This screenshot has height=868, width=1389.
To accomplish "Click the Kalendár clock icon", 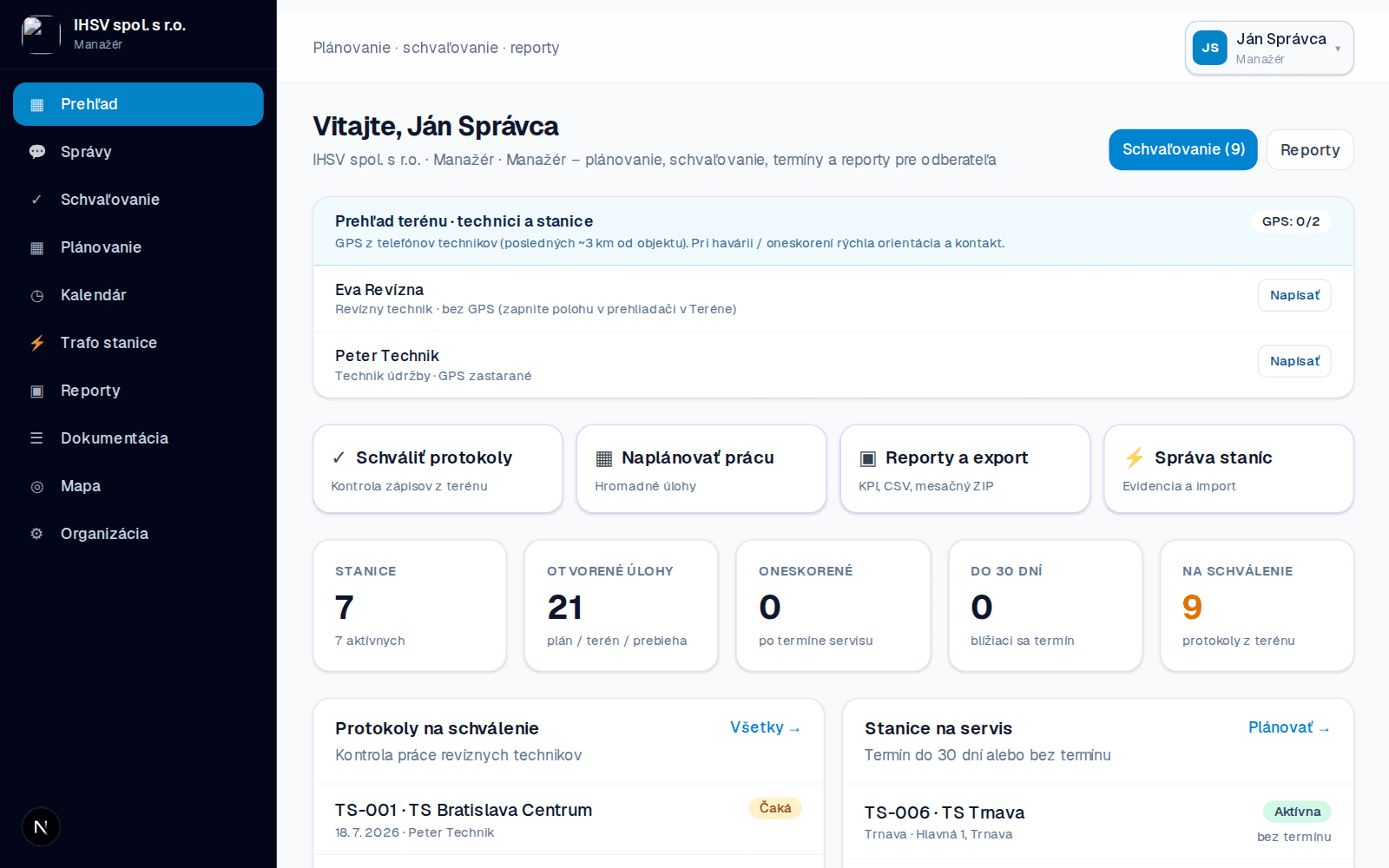I will [36, 296].
